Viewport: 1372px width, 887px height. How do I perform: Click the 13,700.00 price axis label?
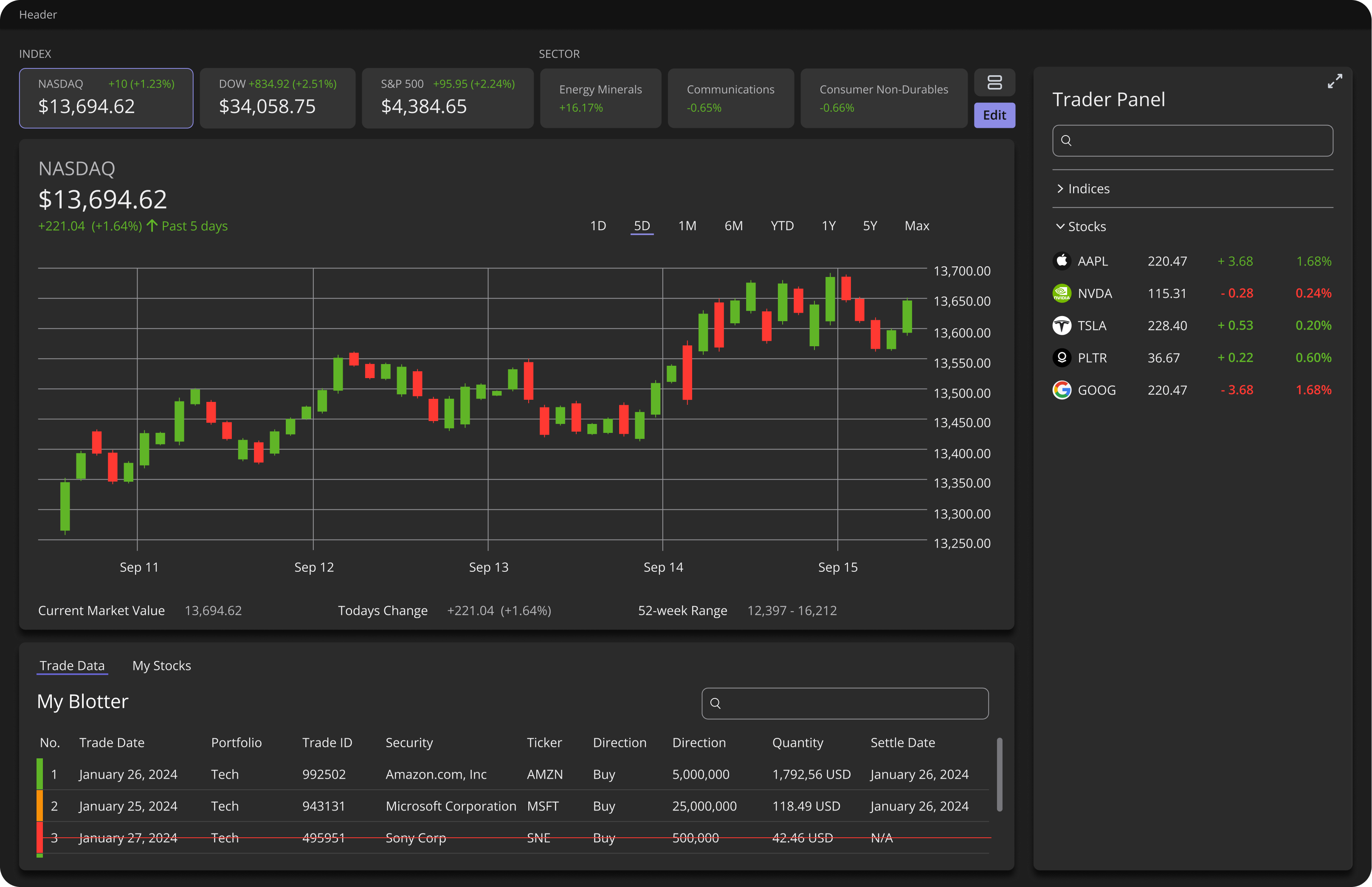[x=961, y=271]
